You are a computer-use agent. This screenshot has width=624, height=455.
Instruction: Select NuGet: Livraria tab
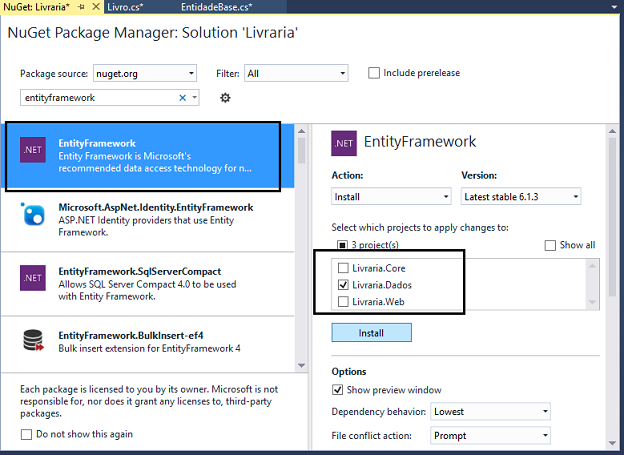[x=37, y=7]
